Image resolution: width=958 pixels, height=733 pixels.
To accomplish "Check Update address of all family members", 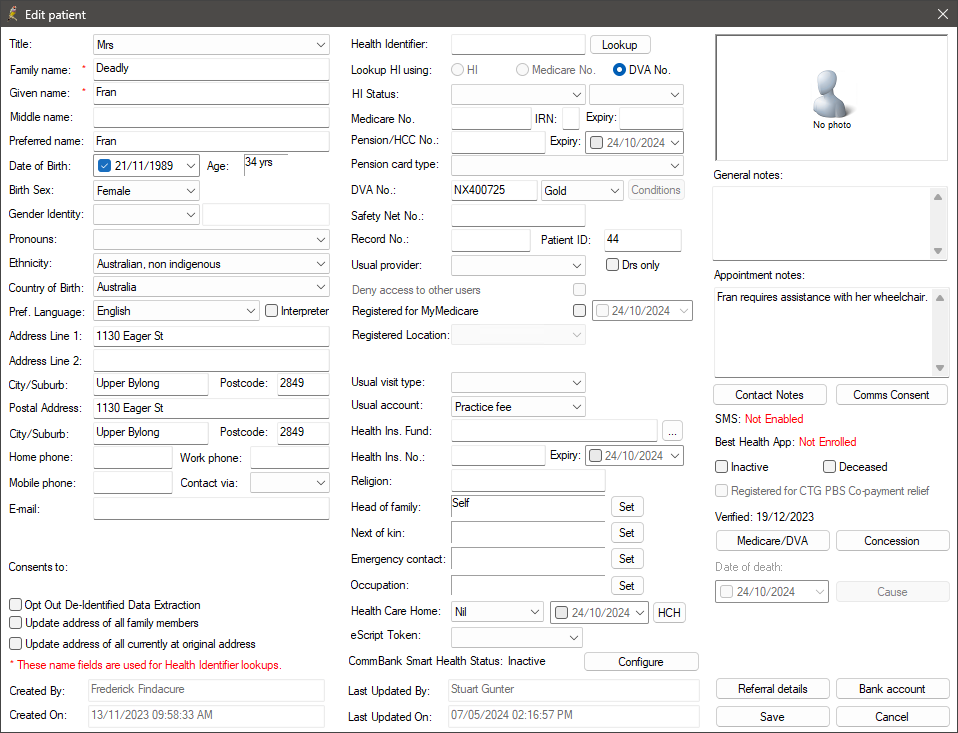I will 15,623.
